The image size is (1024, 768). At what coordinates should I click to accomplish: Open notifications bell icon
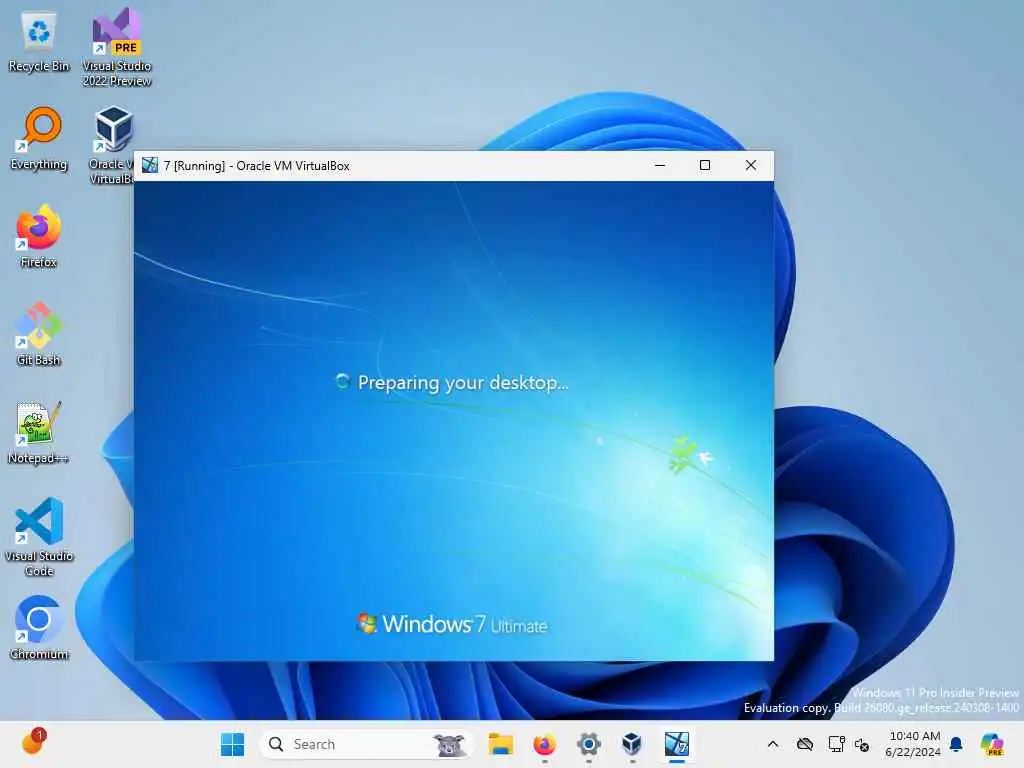956,744
